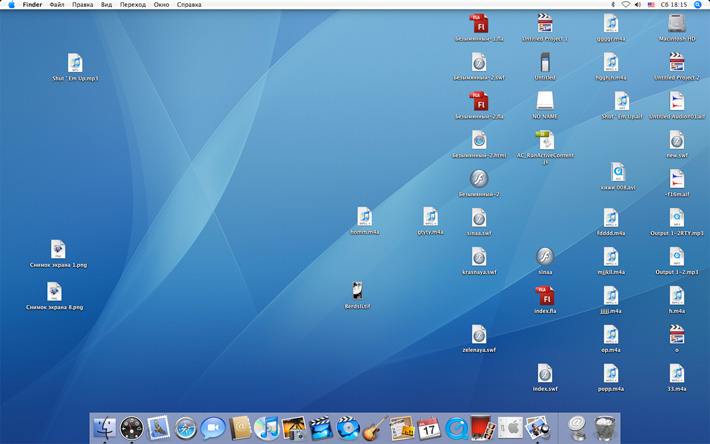710x444 pixels.
Task: Open iCal calendar in the Dock
Action: [429, 428]
